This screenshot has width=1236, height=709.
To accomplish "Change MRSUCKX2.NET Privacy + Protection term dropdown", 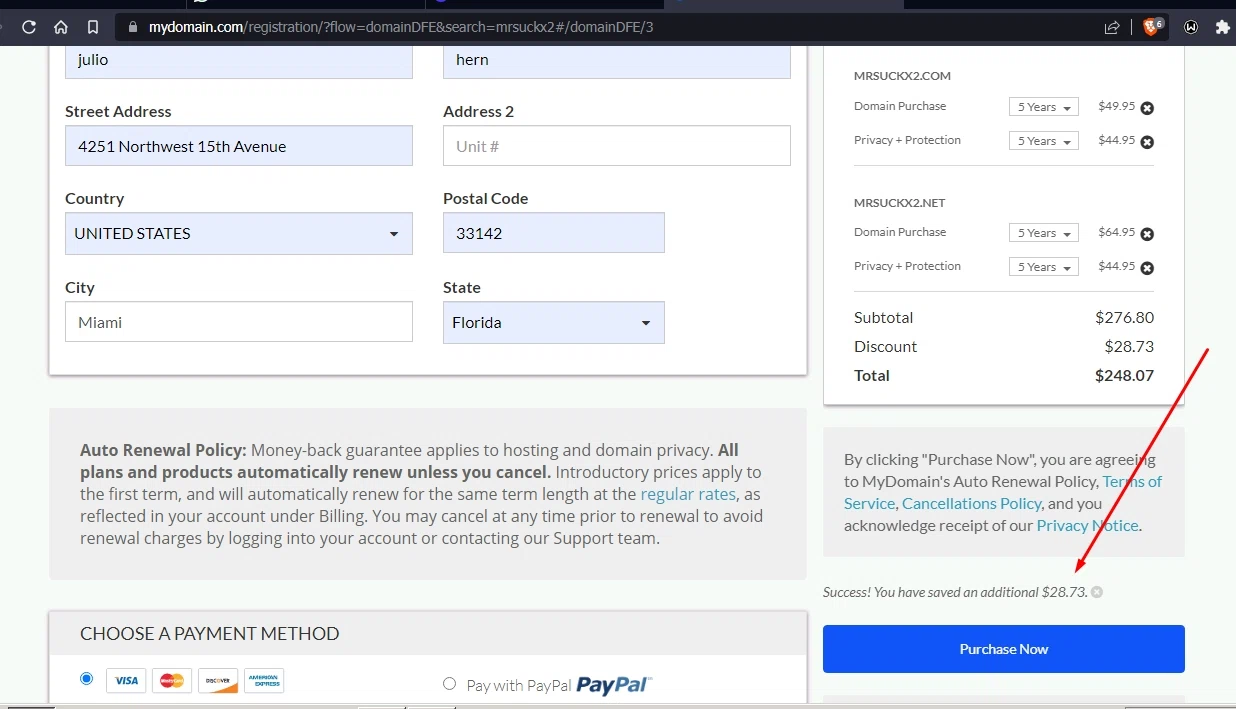I will pos(1044,267).
